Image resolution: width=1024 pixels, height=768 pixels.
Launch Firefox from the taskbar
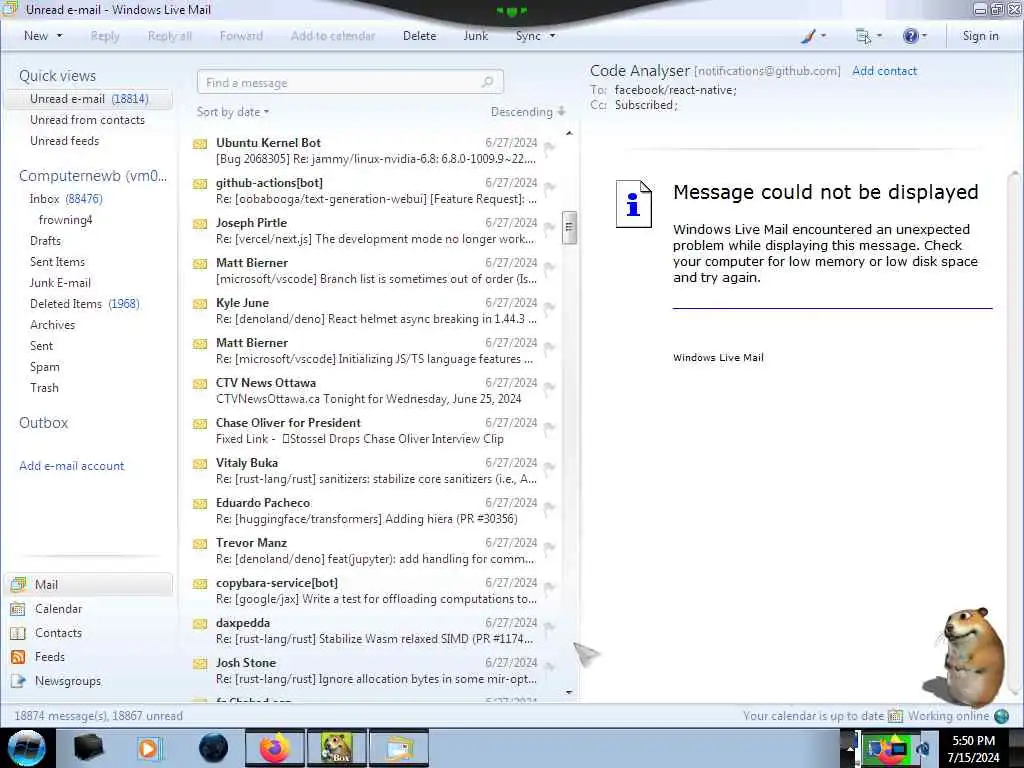(275, 748)
